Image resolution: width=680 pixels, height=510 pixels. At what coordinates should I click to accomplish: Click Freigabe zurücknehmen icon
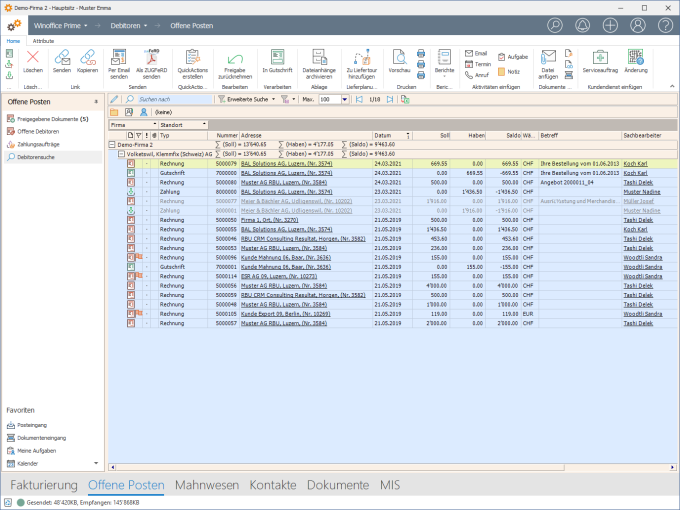click(235, 58)
